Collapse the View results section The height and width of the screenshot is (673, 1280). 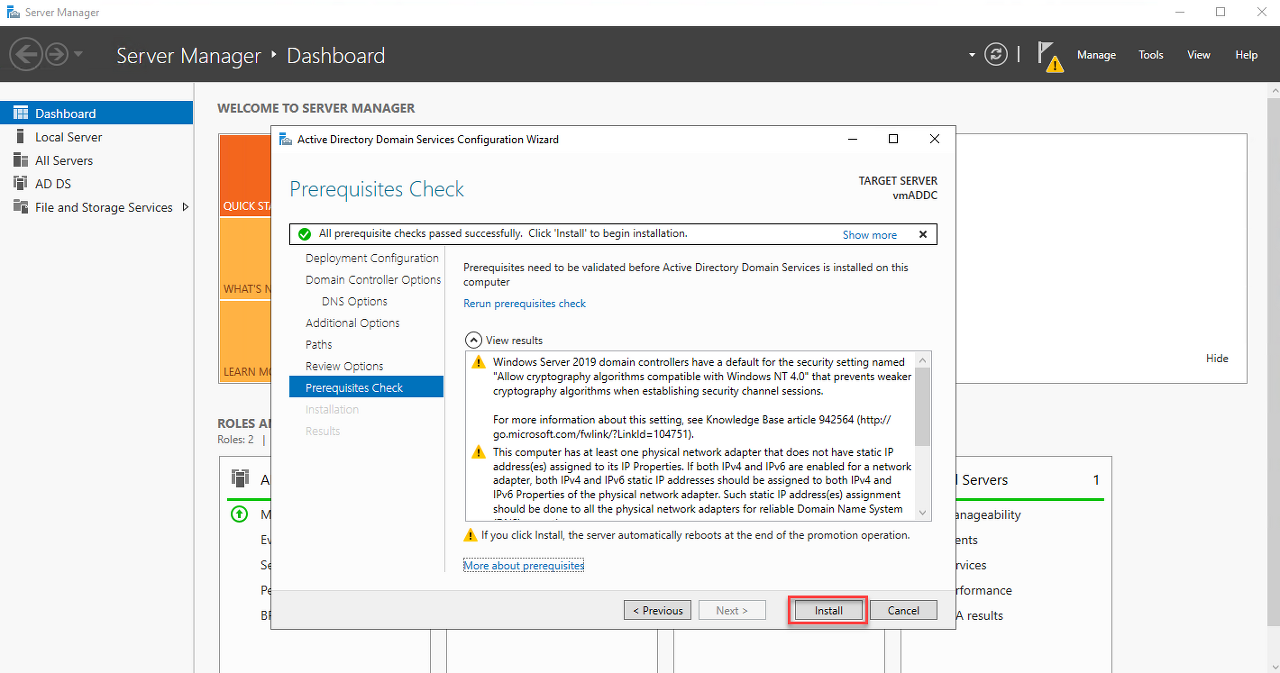click(x=472, y=340)
